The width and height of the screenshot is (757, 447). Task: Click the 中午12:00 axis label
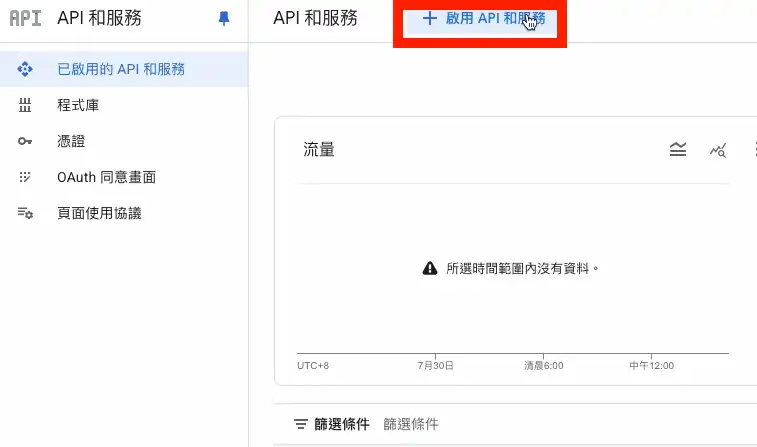point(651,366)
